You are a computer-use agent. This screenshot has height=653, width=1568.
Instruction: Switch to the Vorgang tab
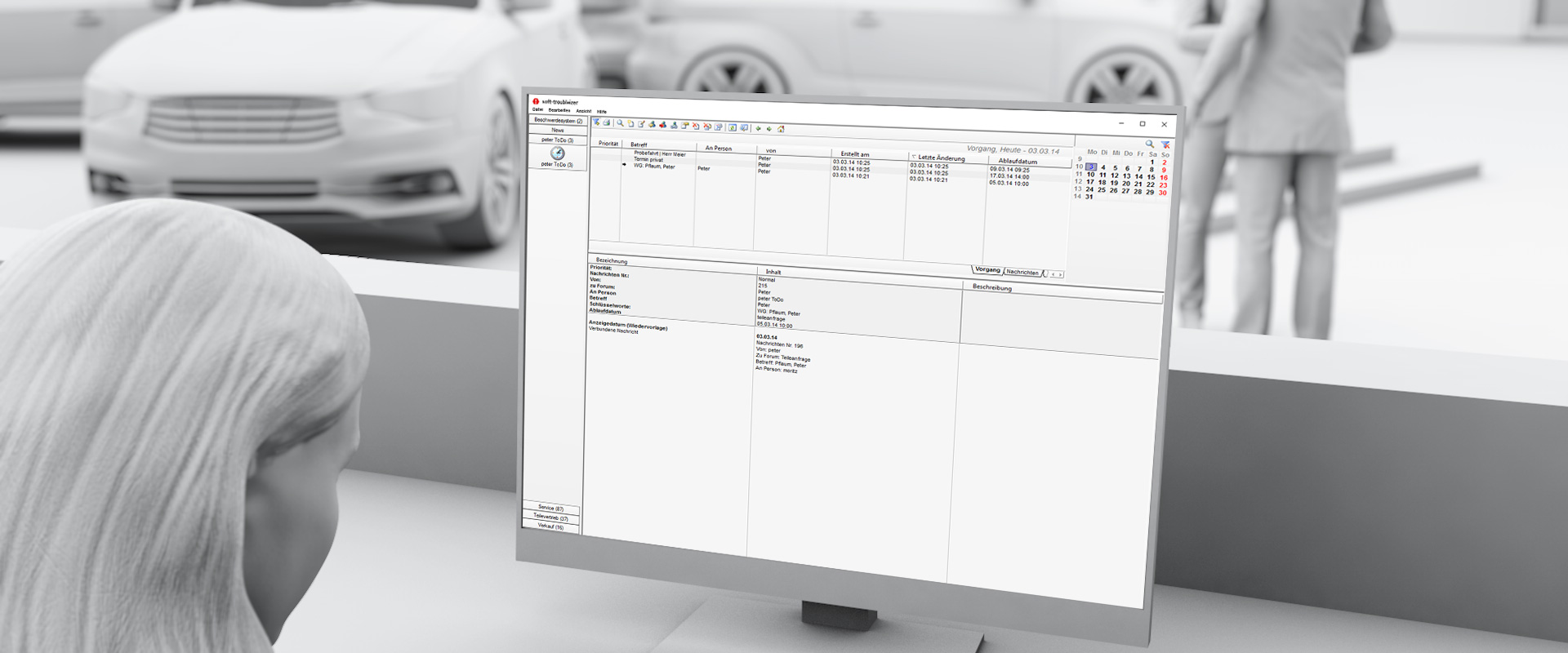click(987, 270)
